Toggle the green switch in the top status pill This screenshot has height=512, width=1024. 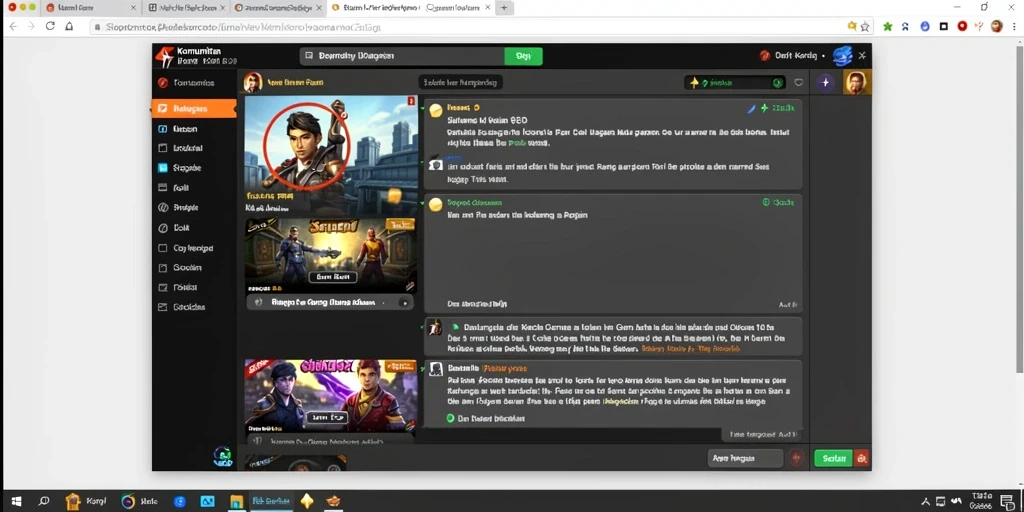click(777, 83)
